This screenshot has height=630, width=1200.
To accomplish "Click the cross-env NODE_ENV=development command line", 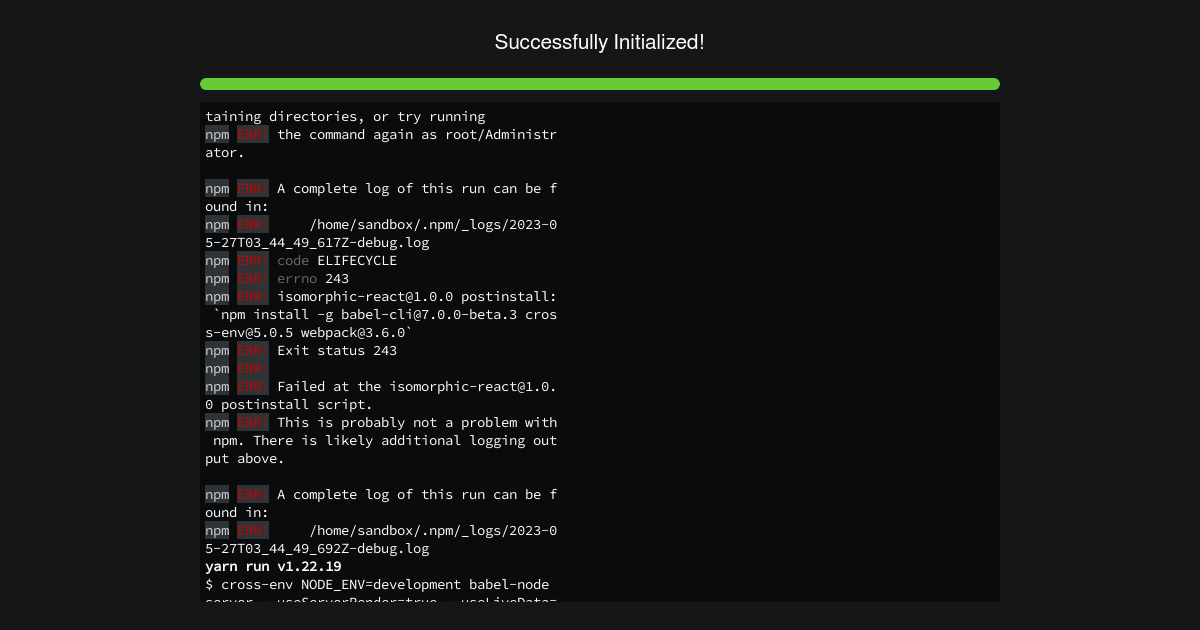I will tap(377, 584).
